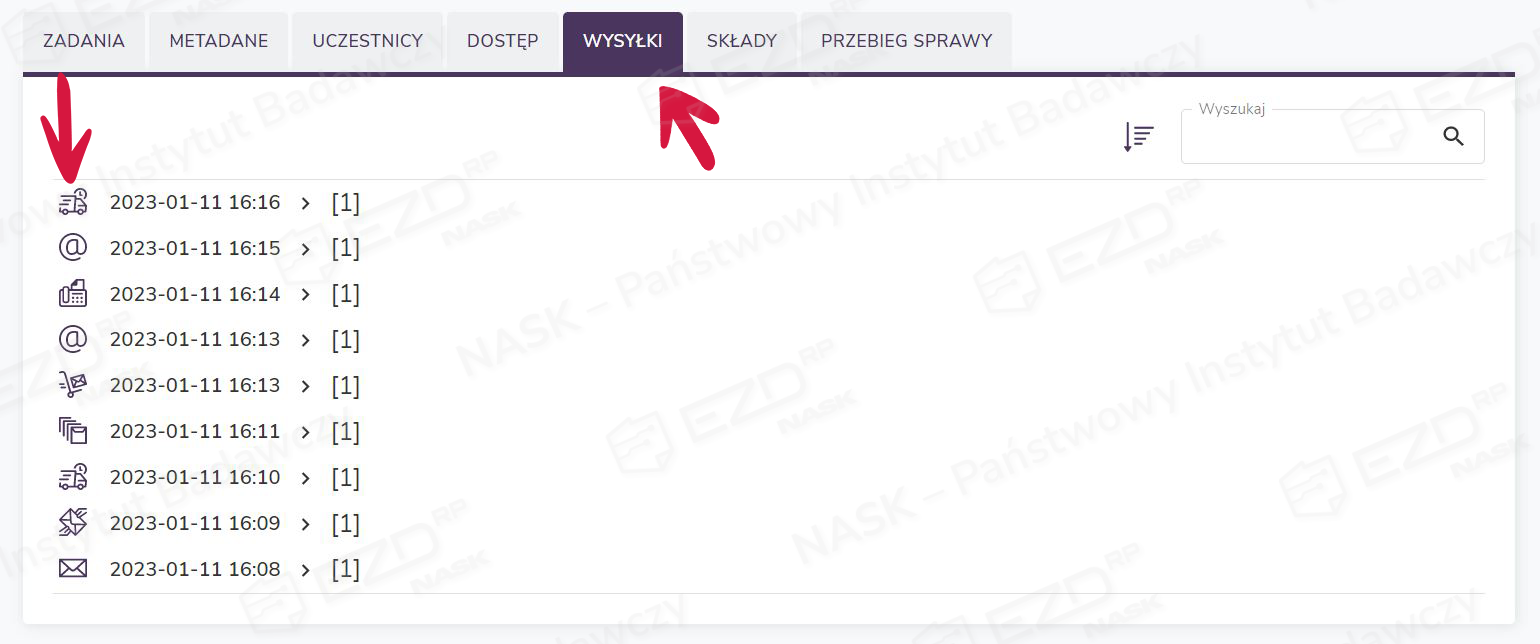Screen dimensions: 1540x644
Task: Click the courier truck icon at 16:16
Action: pyautogui.click(x=73, y=202)
